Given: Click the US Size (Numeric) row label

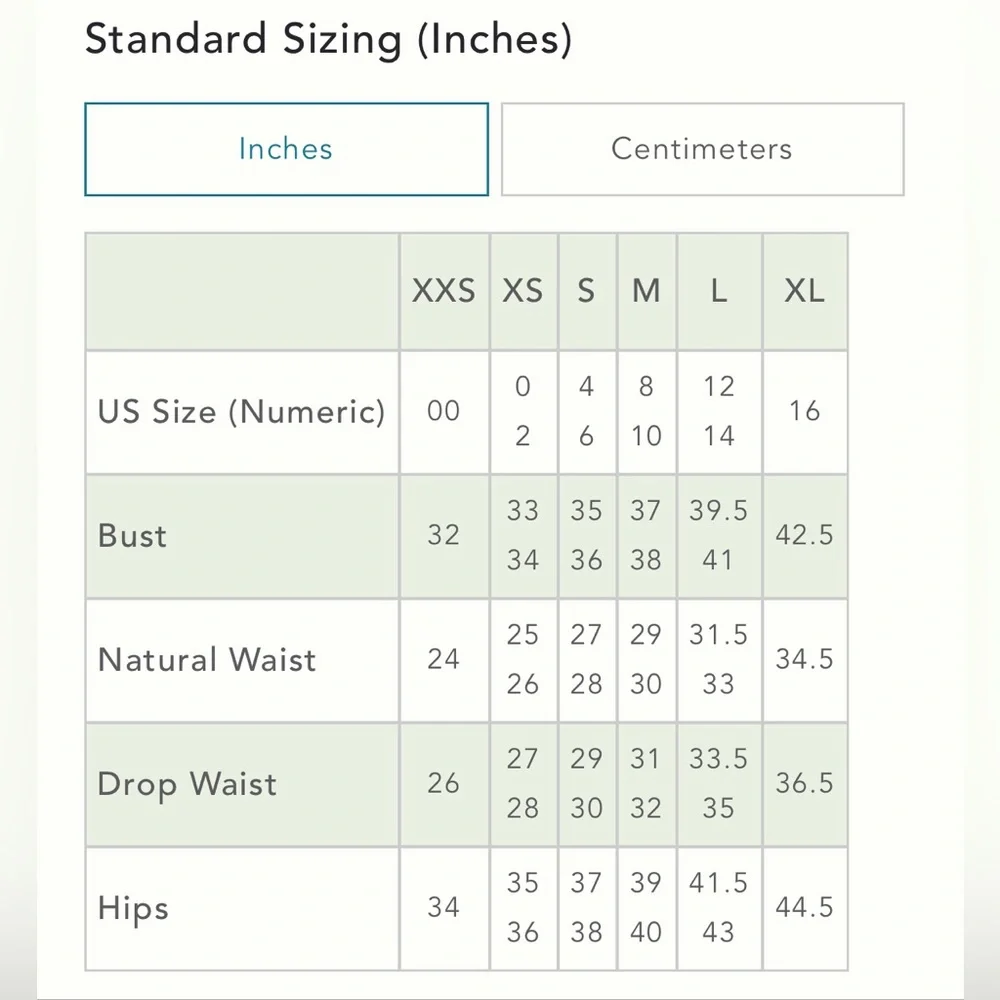Looking at the screenshot, I should pos(241,411).
